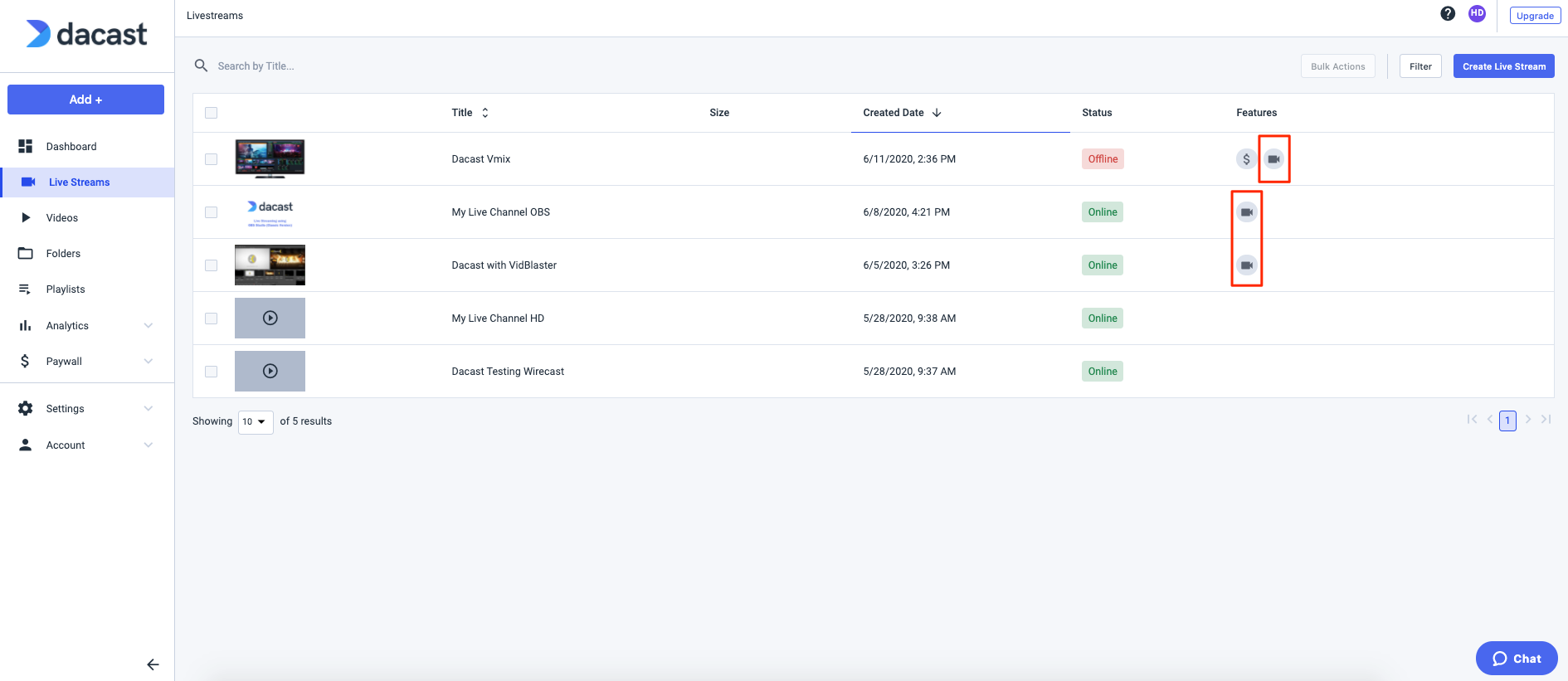1568x681 pixels.
Task: Go to the first page of results
Action: coord(1472,420)
